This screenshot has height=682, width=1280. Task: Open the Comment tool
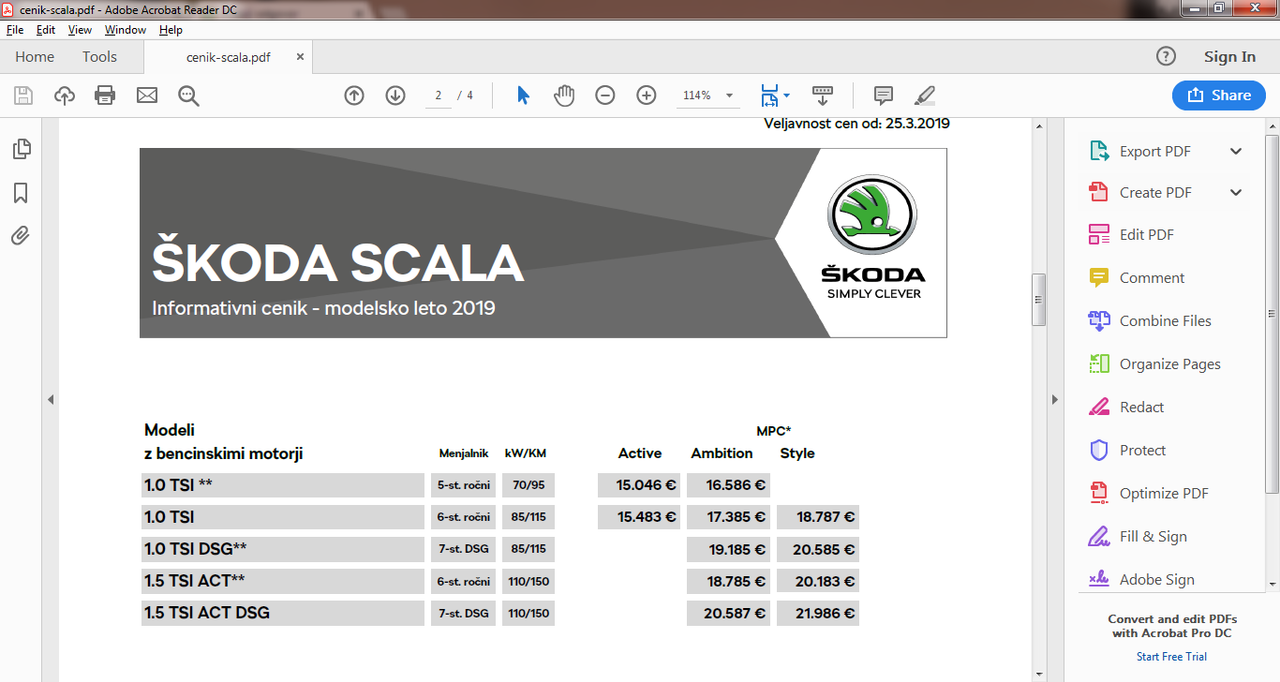[1137, 277]
